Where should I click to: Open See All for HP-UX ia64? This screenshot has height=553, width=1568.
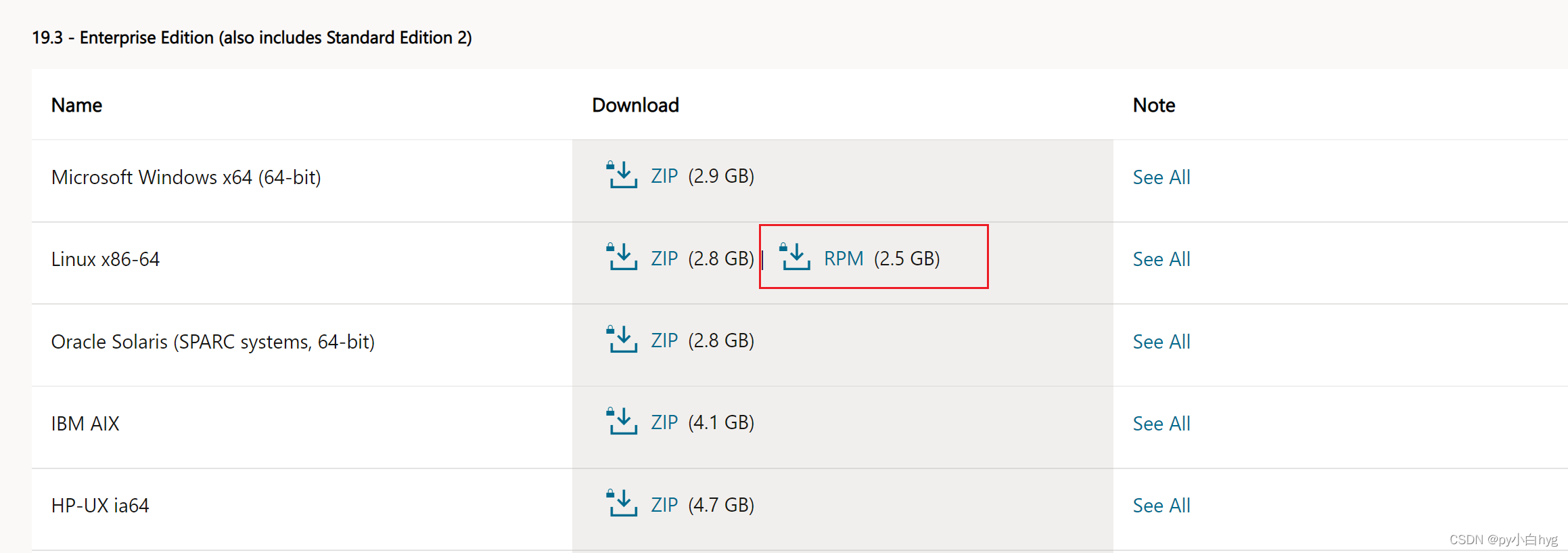pos(1161,505)
